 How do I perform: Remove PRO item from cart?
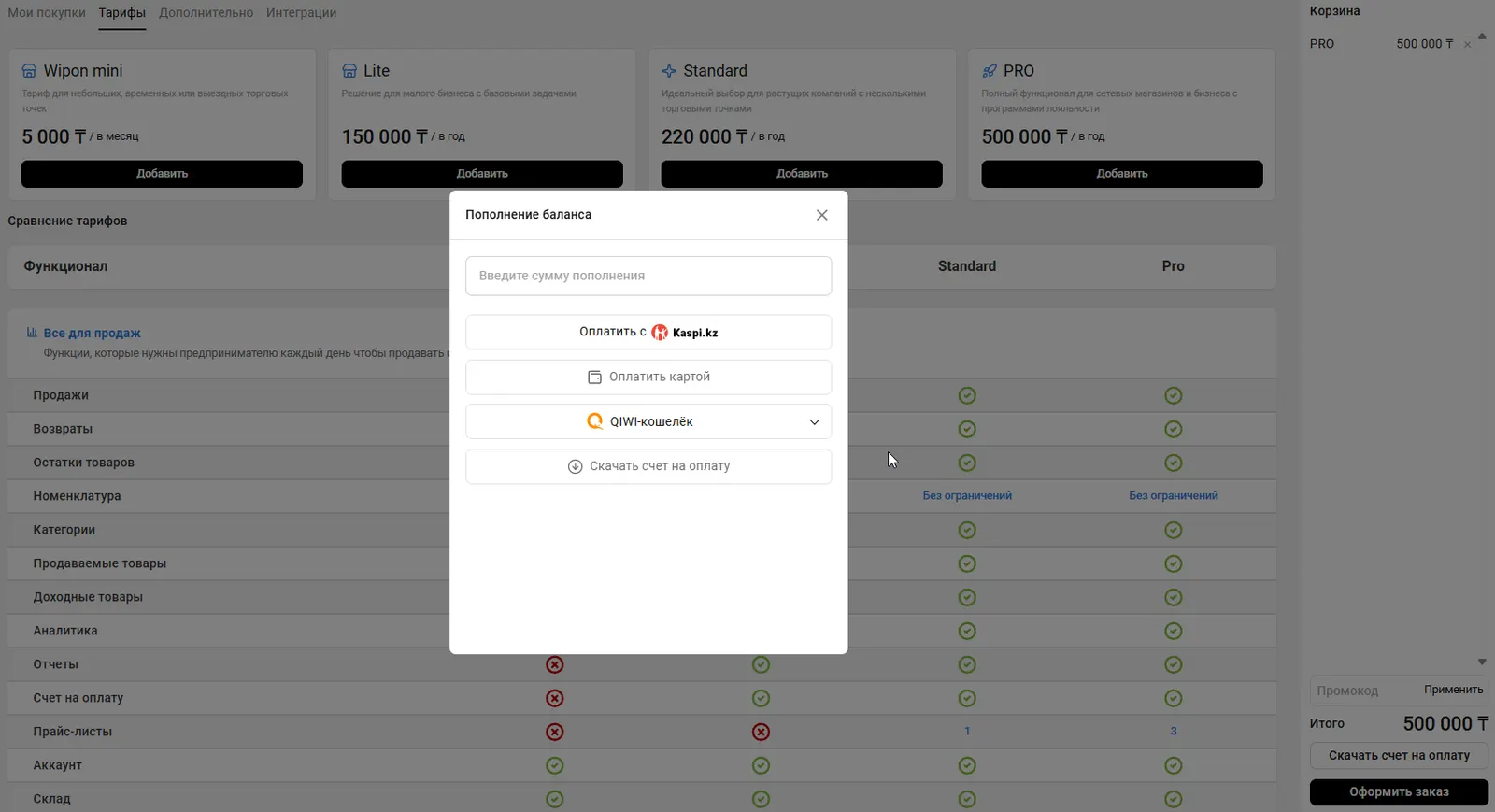coord(1467,45)
